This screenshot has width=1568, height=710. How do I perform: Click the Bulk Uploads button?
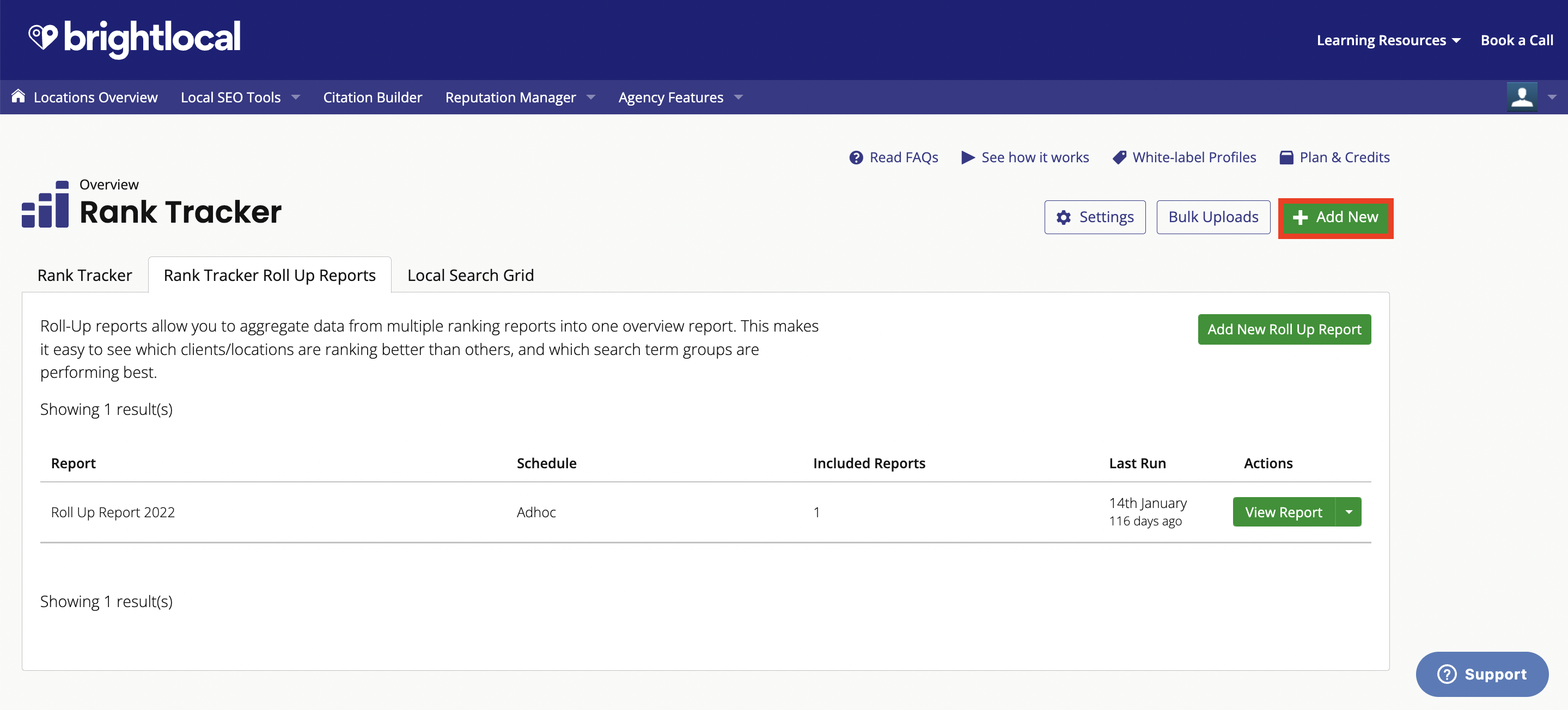pyautogui.click(x=1213, y=217)
